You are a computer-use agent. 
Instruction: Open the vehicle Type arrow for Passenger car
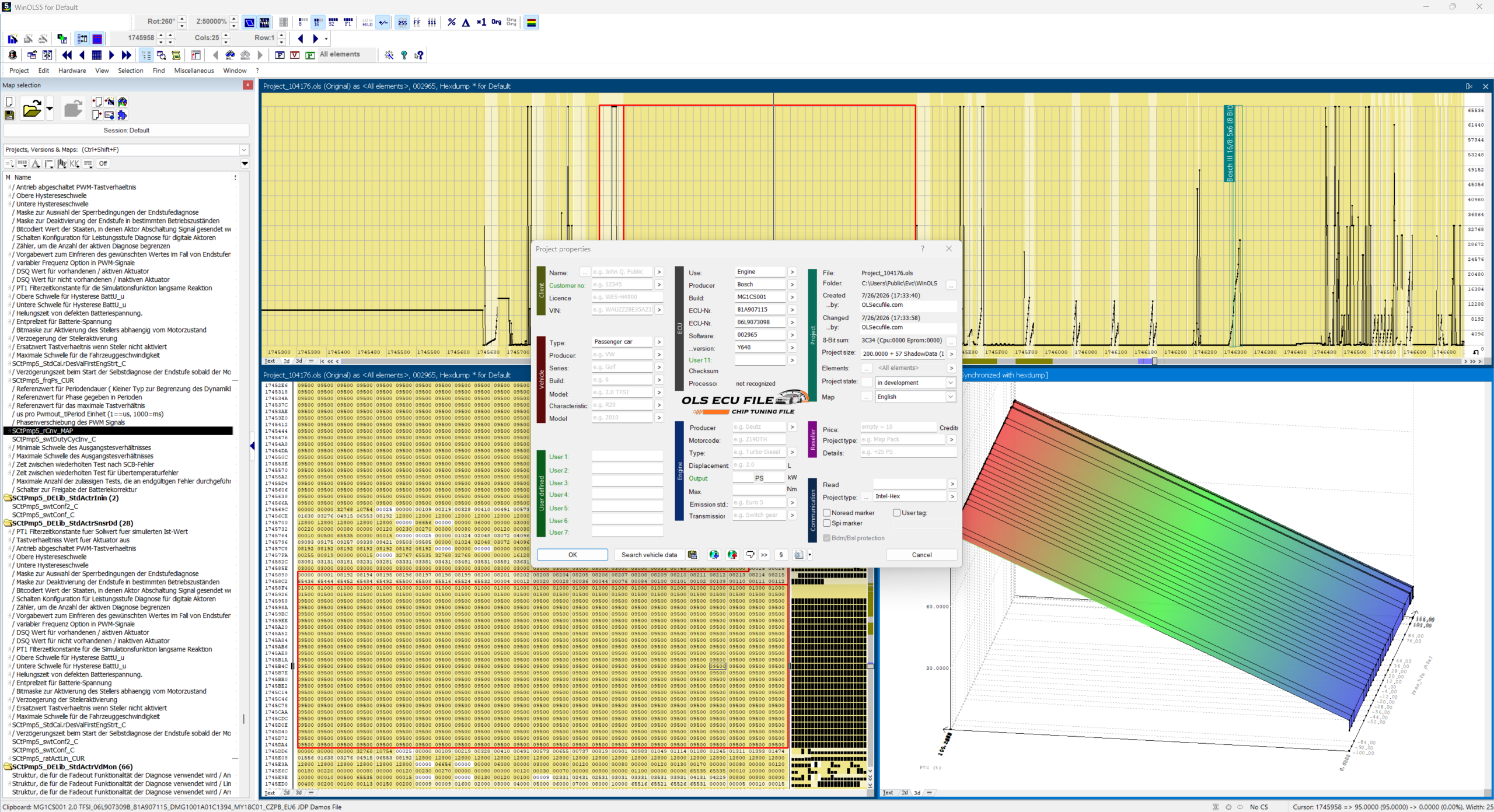coord(659,342)
